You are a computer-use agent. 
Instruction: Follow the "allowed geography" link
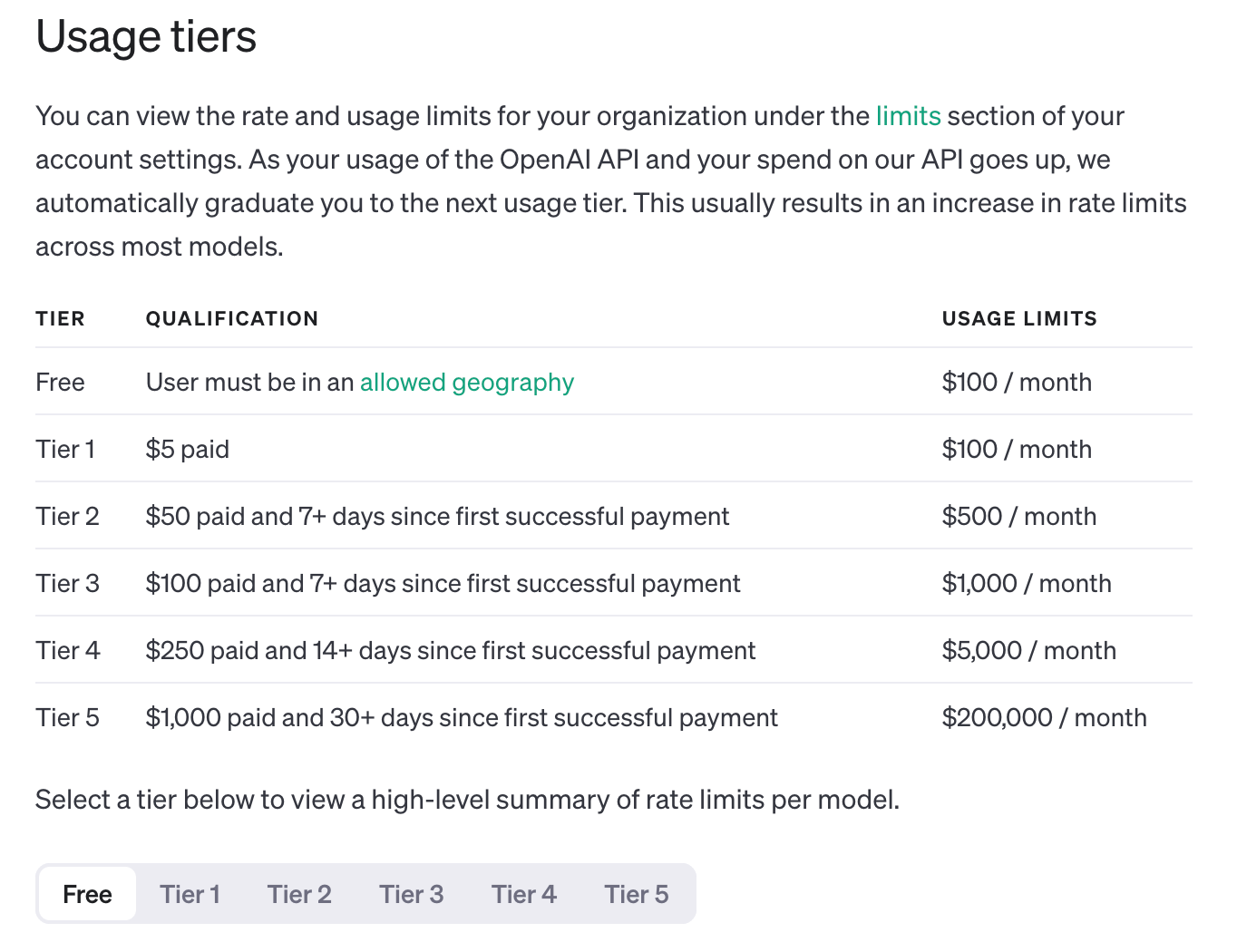(x=466, y=383)
